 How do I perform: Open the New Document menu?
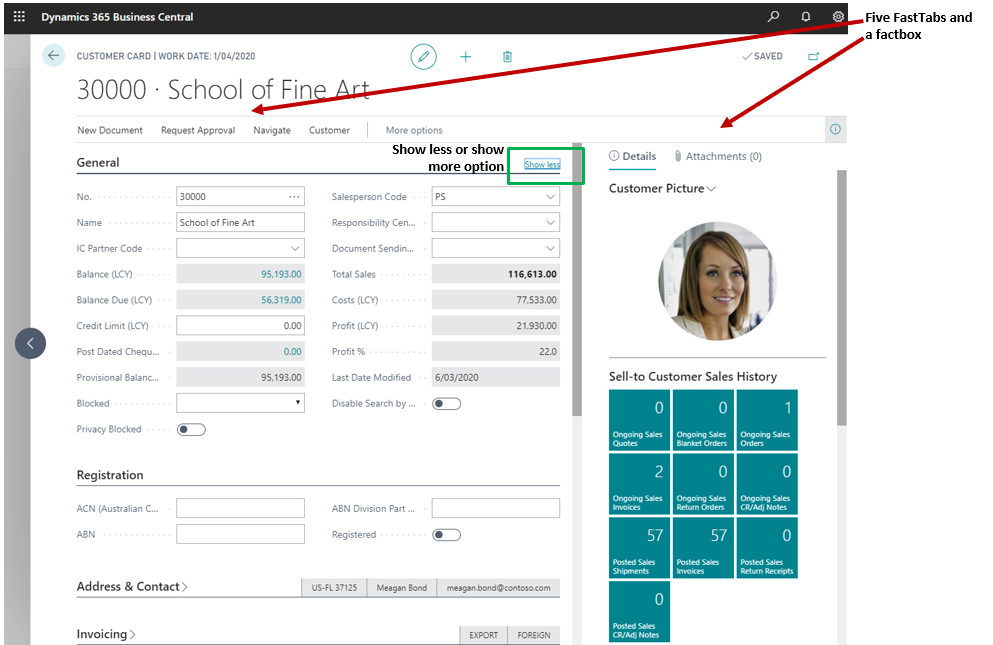click(110, 130)
